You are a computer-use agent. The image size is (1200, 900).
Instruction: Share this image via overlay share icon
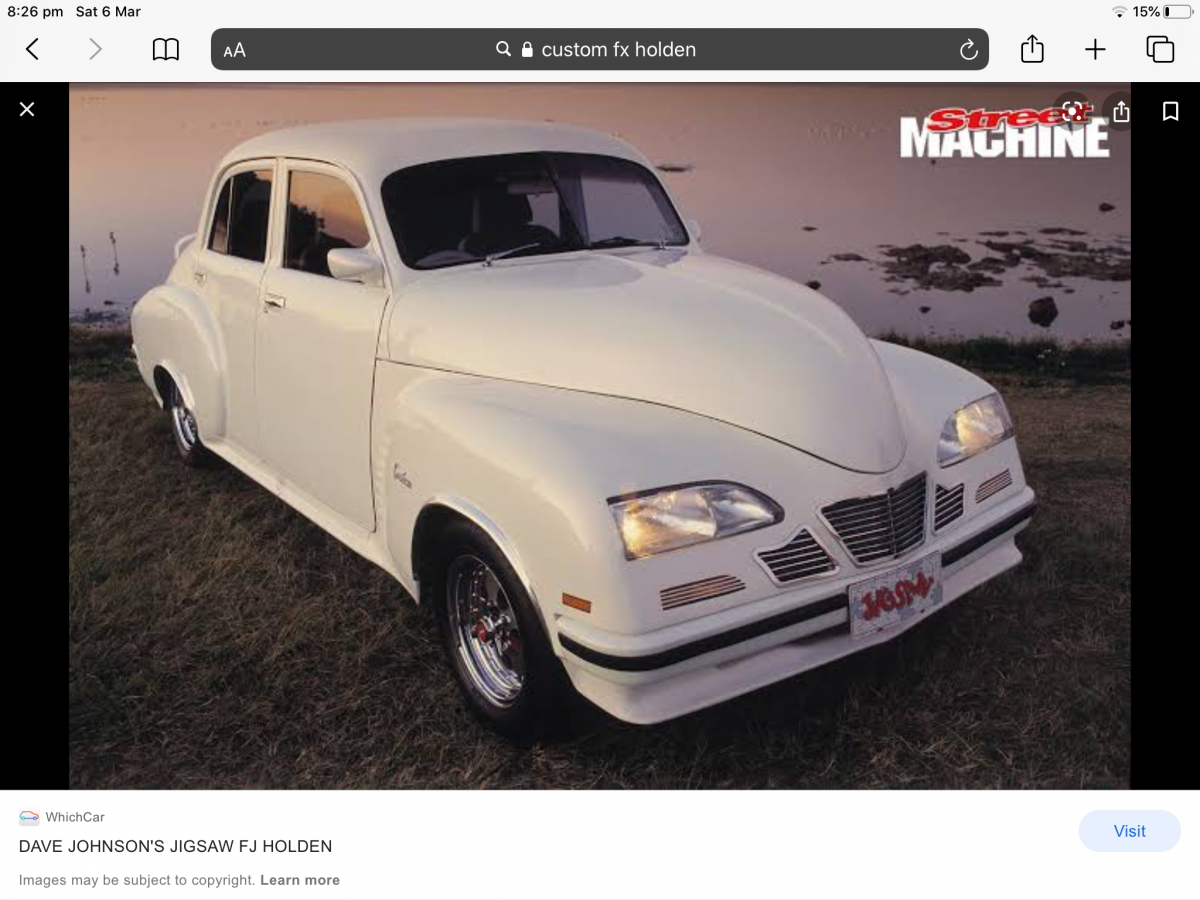tap(1121, 111)
